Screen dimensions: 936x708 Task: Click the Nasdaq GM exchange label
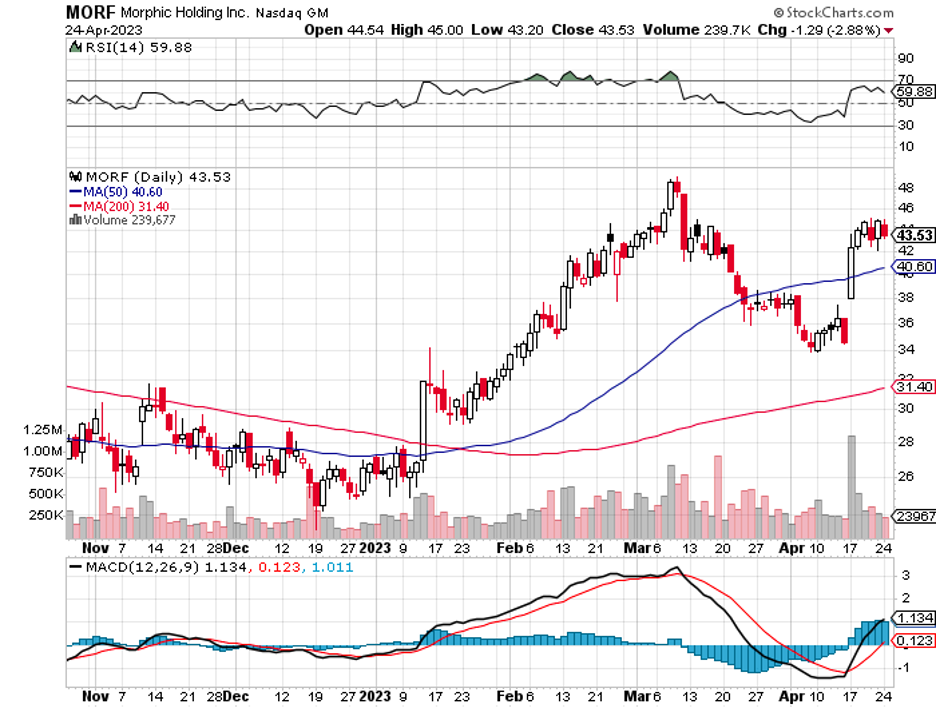292,13
